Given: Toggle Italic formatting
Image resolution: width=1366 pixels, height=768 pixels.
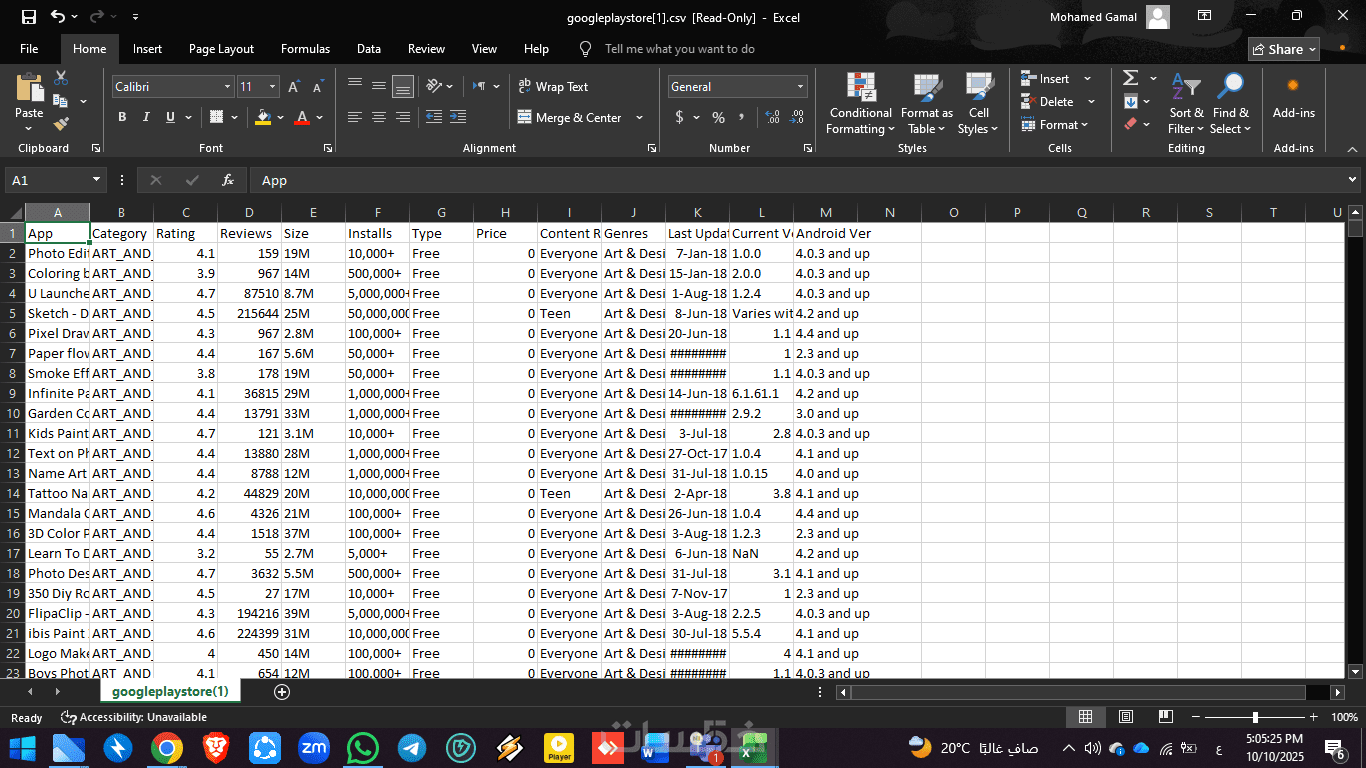Looking at the screenshot, I should (x=146, y=117).
